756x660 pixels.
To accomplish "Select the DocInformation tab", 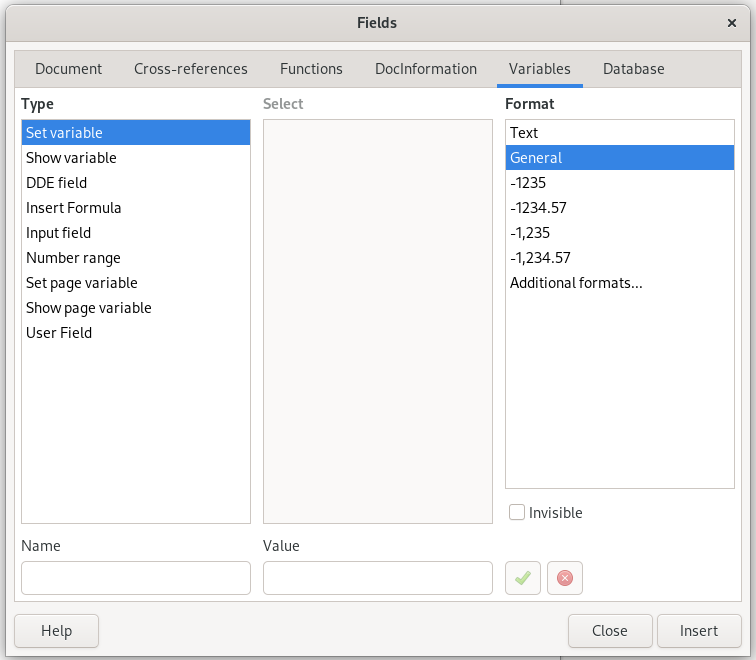I will [x=426, y=69].
